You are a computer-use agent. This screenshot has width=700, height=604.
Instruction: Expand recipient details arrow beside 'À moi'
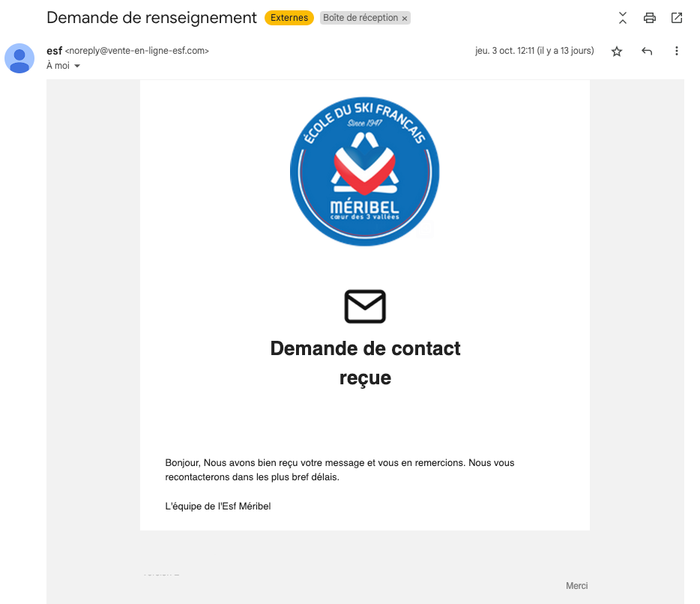pyautogui.click(x=77, y=66)
